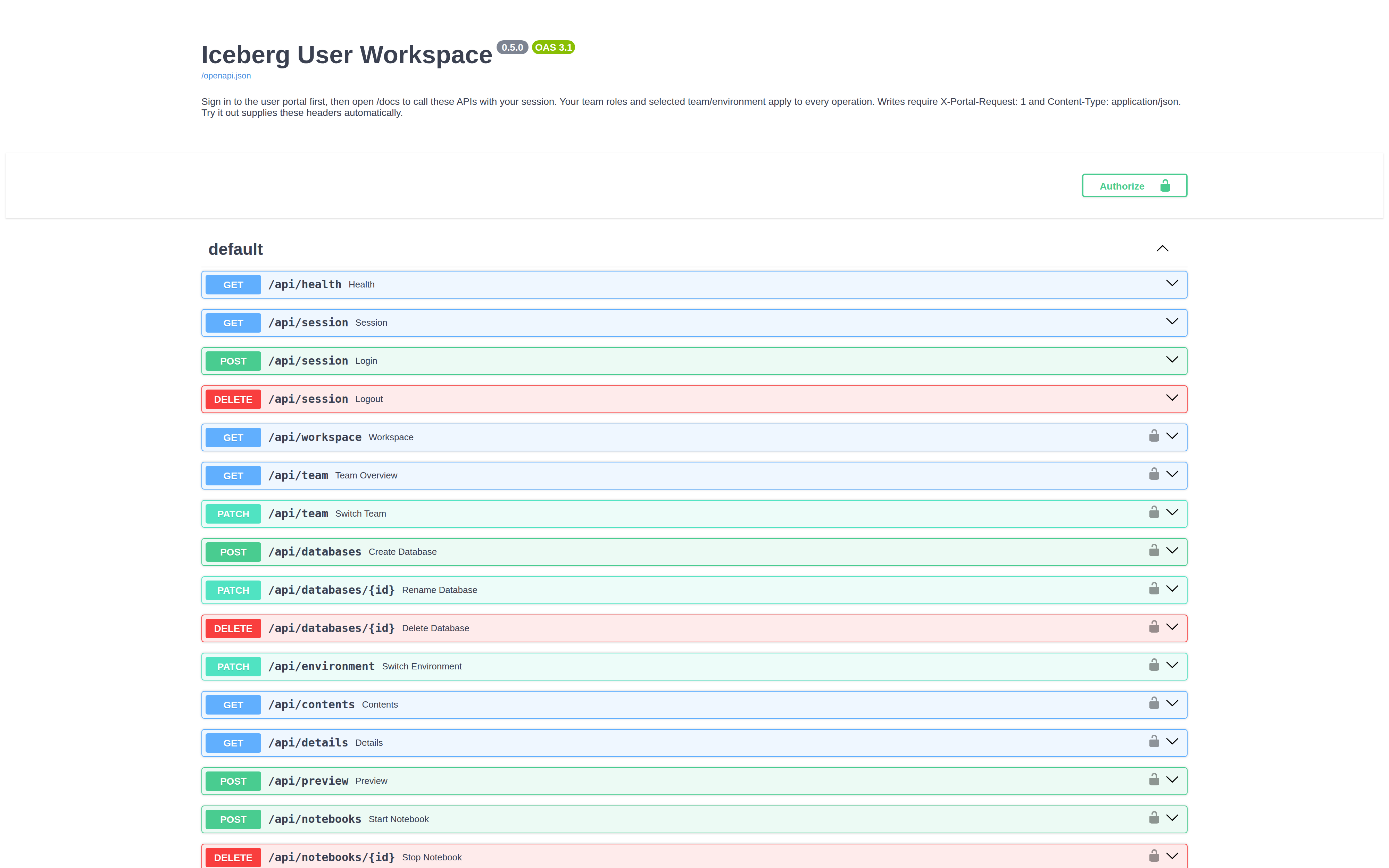The image size is (1389, 868).
Task: Click the lock icon on Details row
Action: 1154,741
